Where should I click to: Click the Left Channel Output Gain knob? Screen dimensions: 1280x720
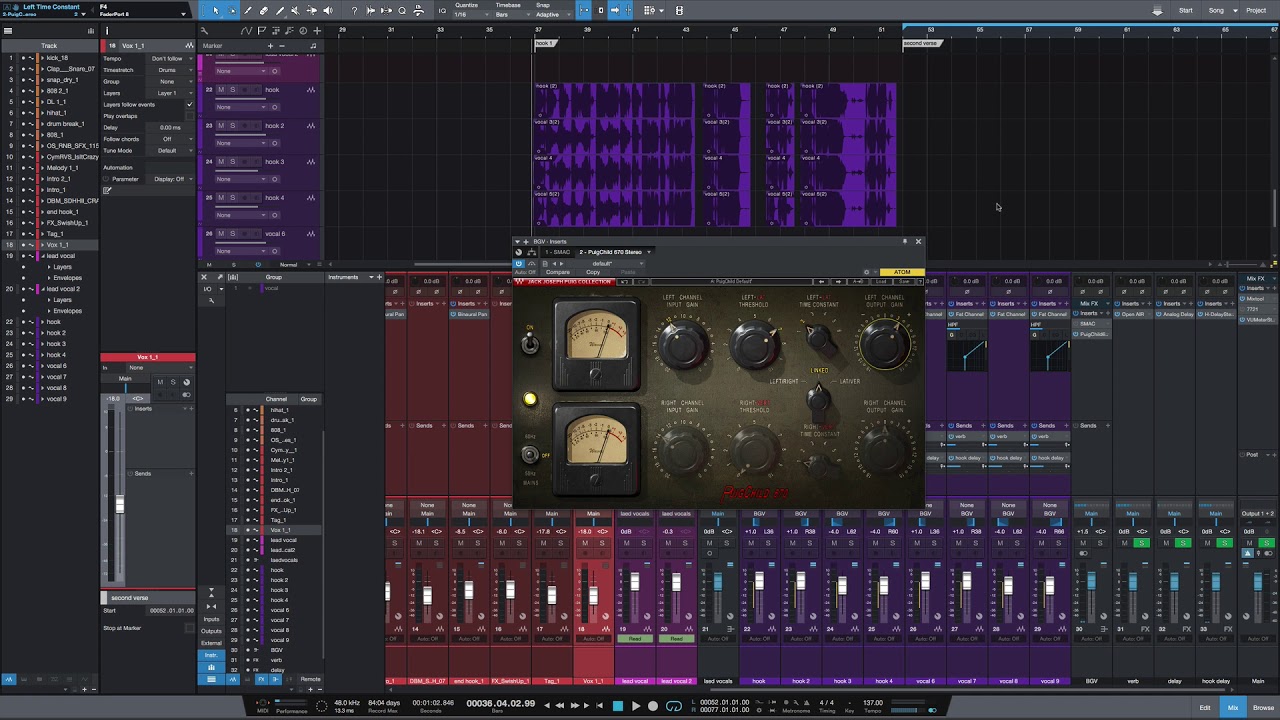(884, 343)
